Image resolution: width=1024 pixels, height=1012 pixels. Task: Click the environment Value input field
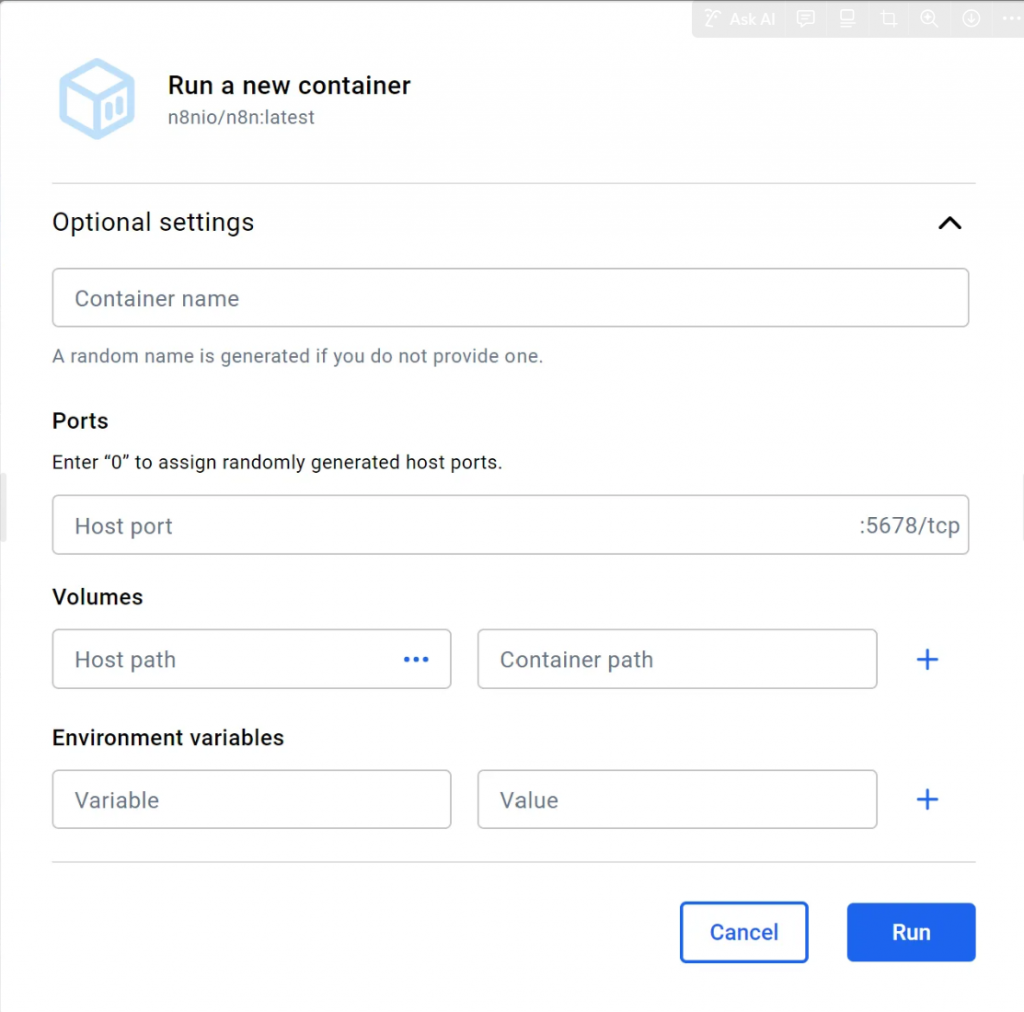(x=677, y=800)
